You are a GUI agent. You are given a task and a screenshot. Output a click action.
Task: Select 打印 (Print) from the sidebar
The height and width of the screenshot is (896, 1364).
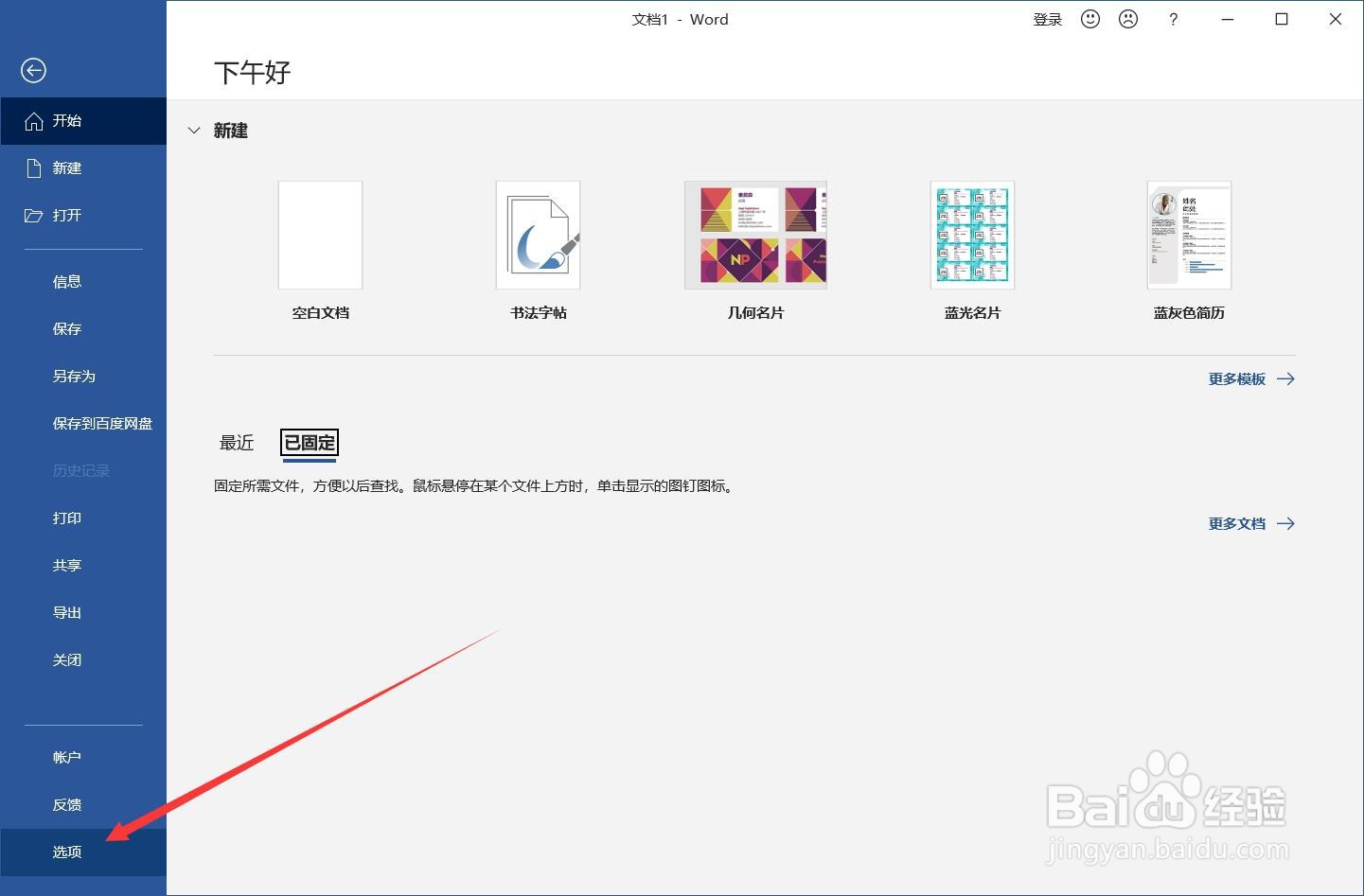click(x=67, y=518)
